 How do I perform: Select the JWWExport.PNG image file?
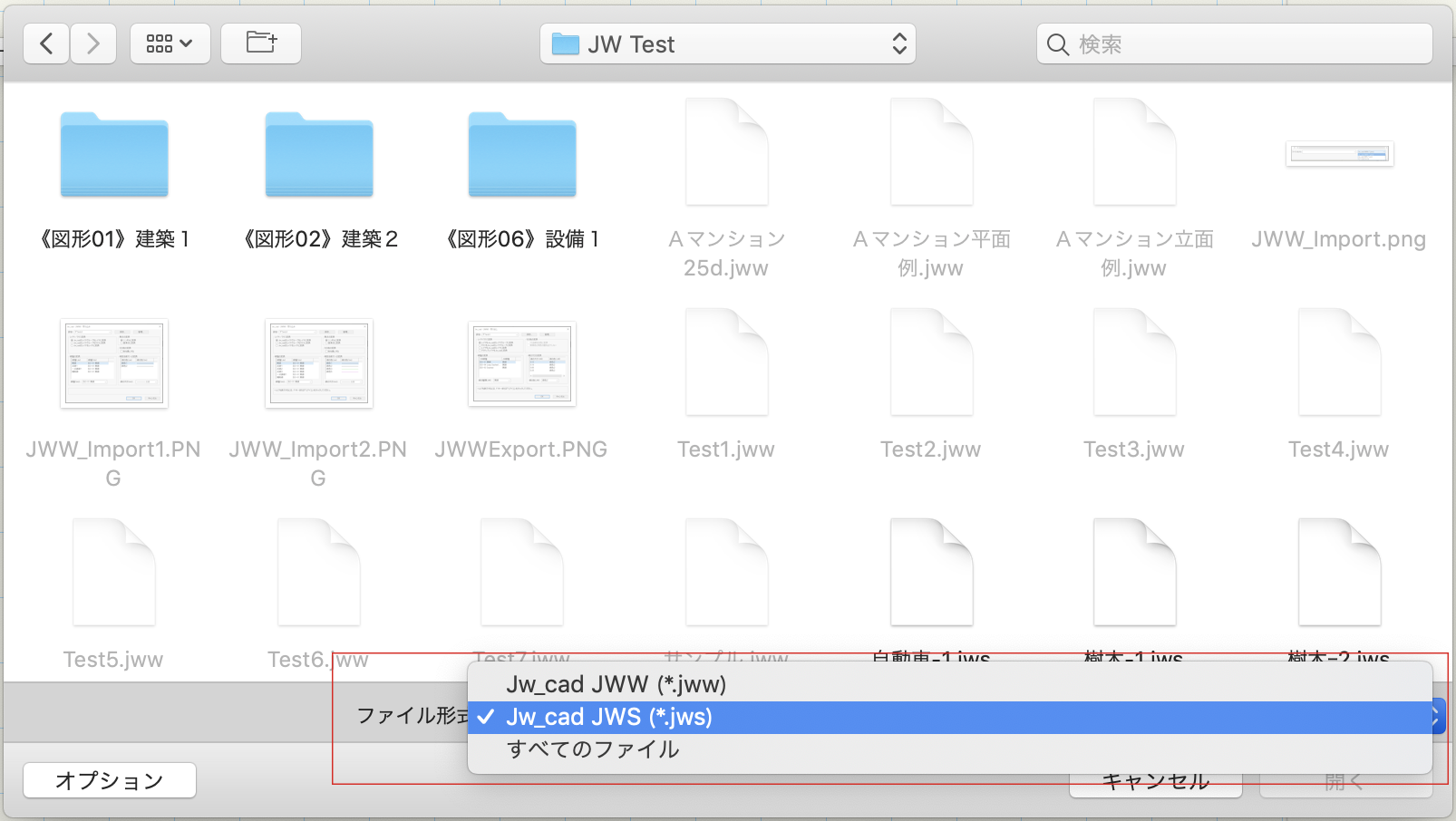pos(522,363)
